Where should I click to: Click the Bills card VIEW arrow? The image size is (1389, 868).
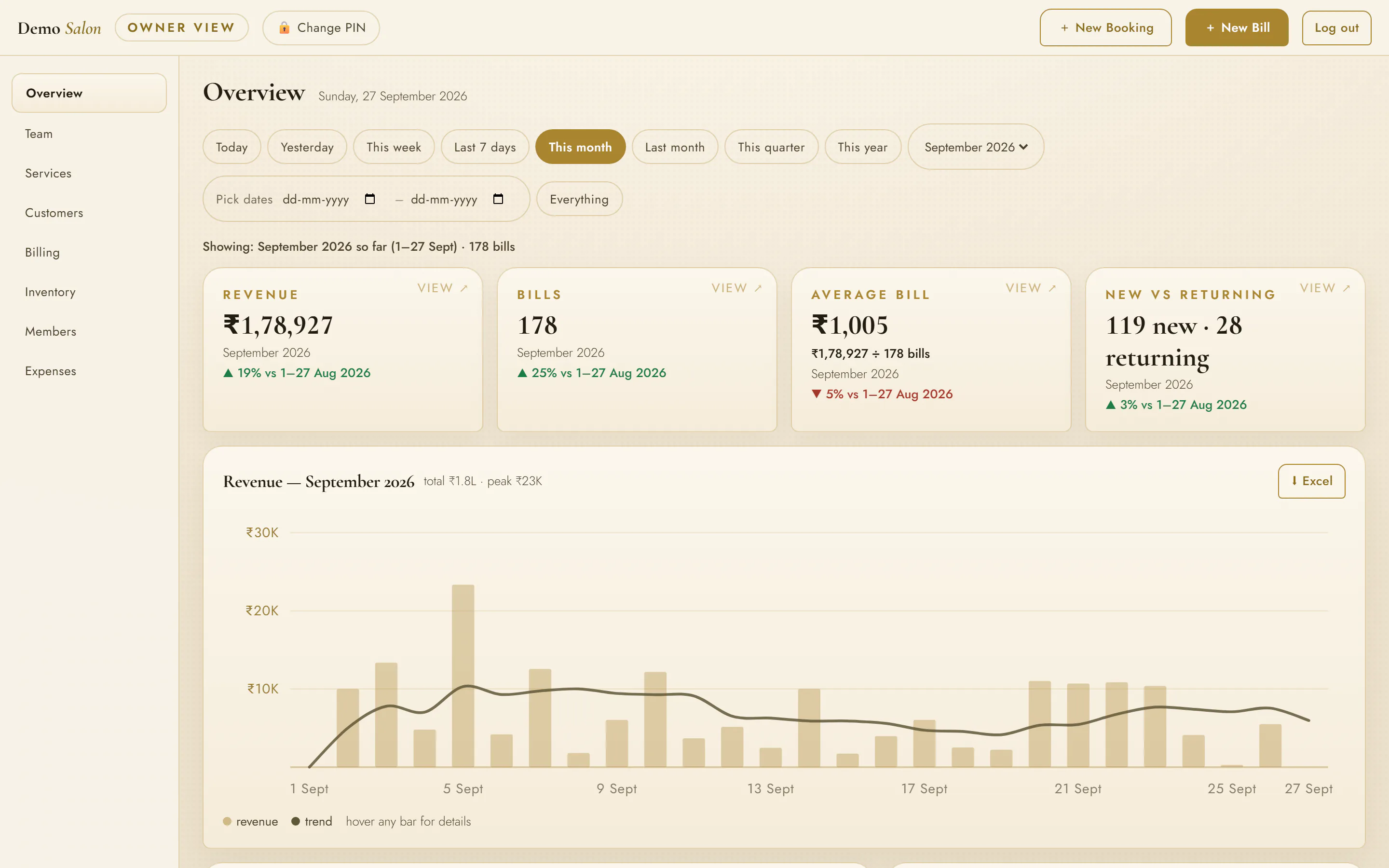click(x=758, y=288)
